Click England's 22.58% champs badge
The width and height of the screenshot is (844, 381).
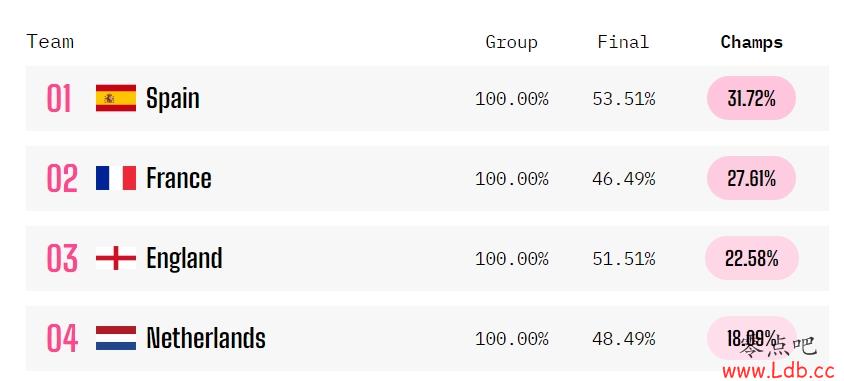pyautogui.click(x=751, y=258)
